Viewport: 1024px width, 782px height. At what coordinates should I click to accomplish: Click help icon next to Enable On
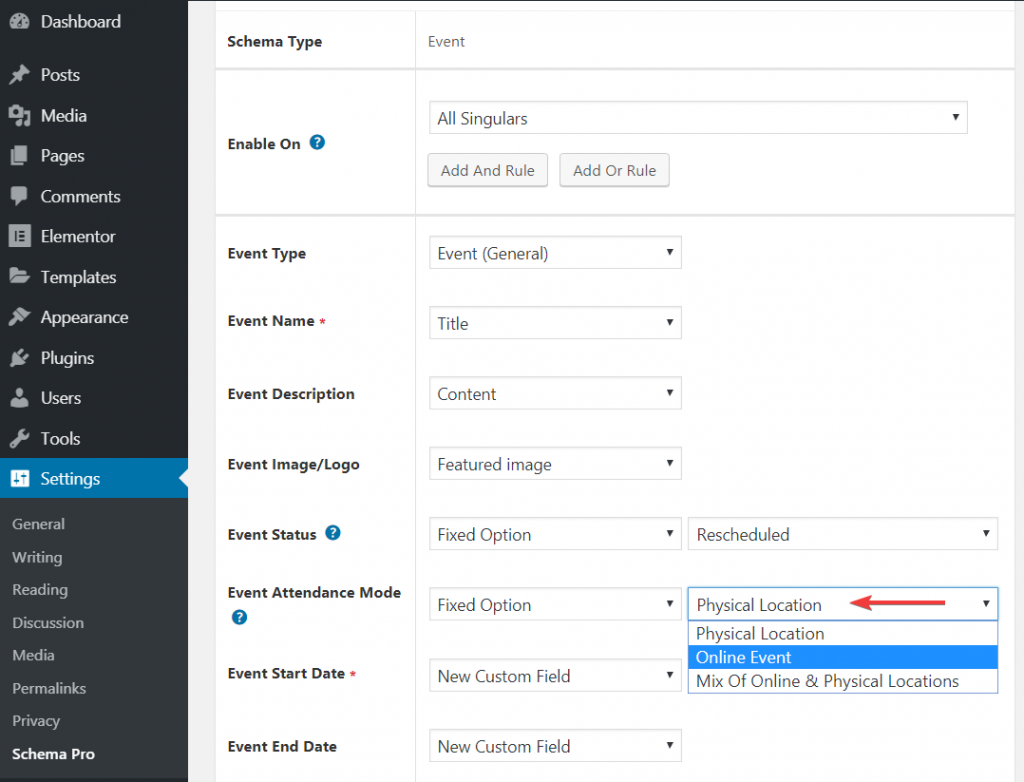[x=317, y=143]
